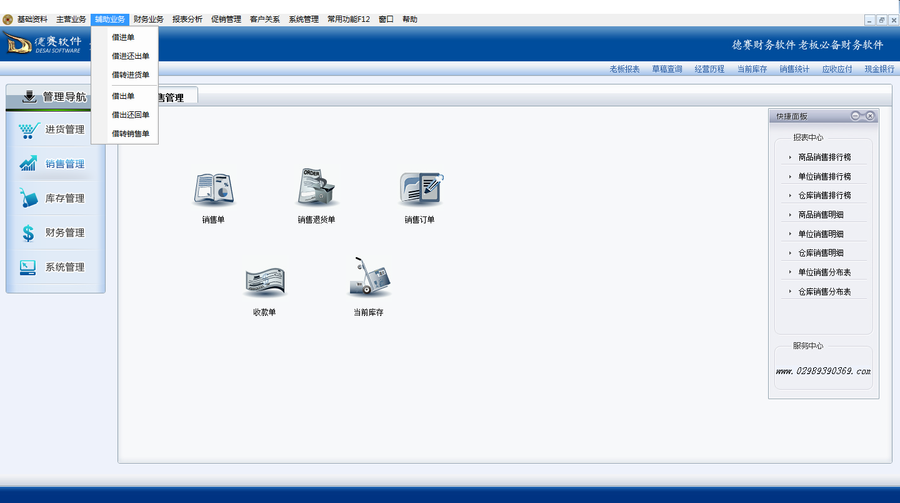Open the 窗口 menu
The width and height of the screenshot is (900, 503).
pos(386,20)
